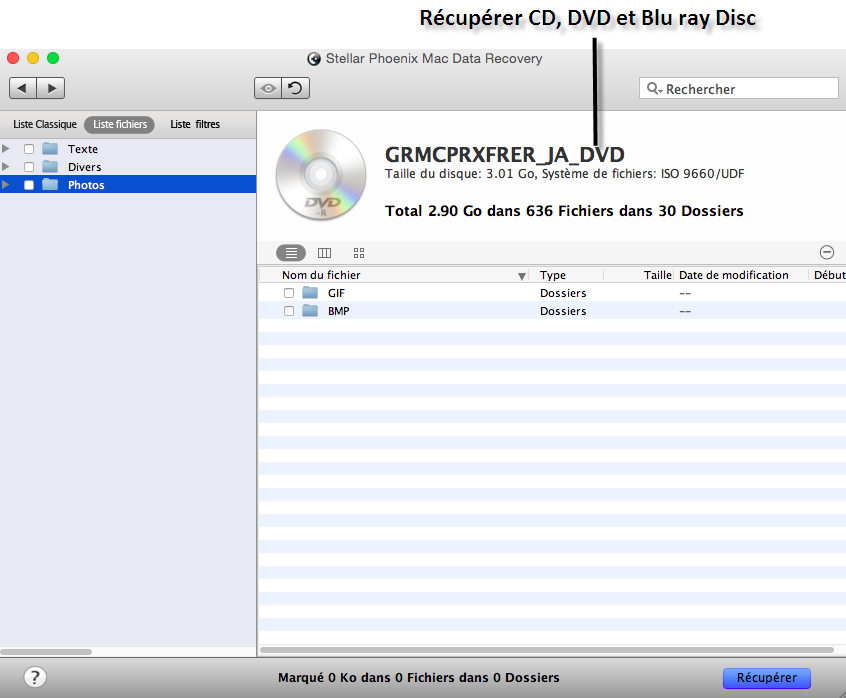Click the Récupérer button
The height and width of the screenshot is (698, 846).
[x=767, y=678]
